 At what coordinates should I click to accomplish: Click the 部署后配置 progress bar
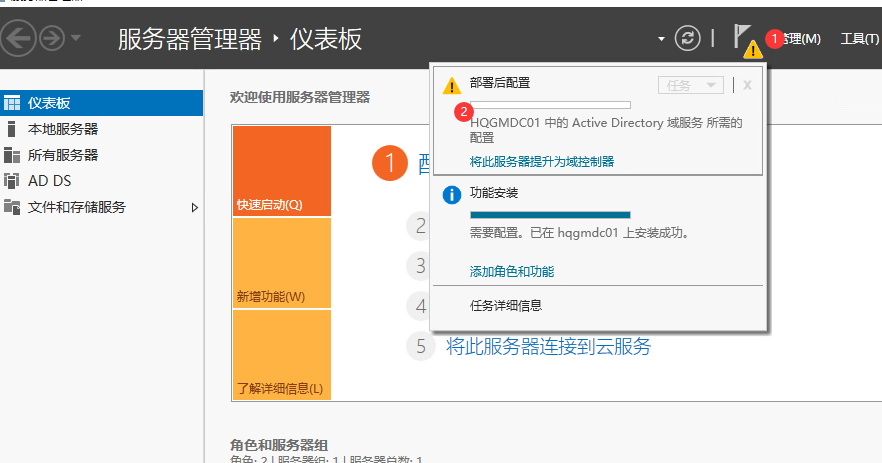coord(550,105)
